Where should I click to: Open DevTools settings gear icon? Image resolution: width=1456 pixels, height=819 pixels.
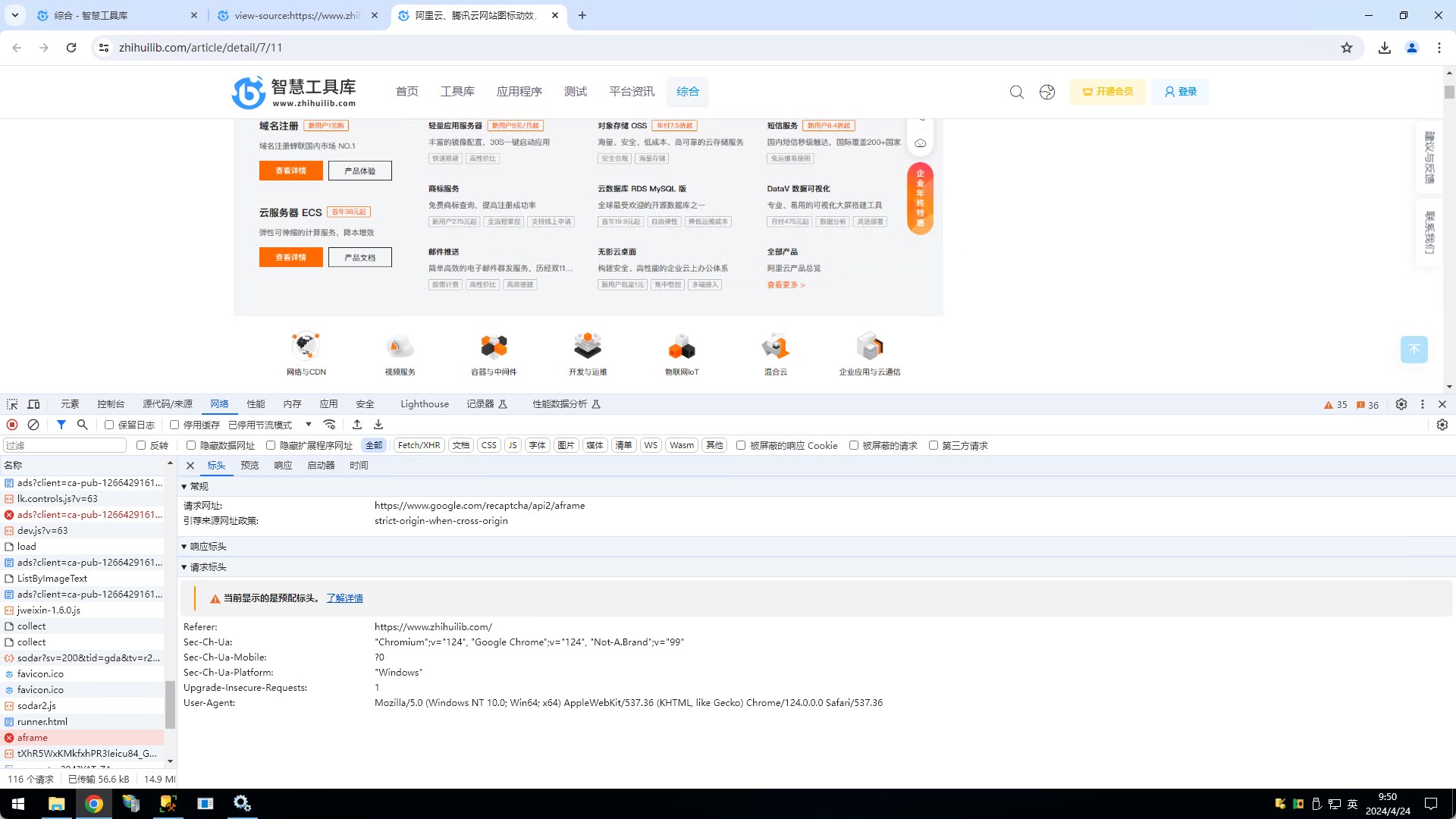[x=1401, y=404]
